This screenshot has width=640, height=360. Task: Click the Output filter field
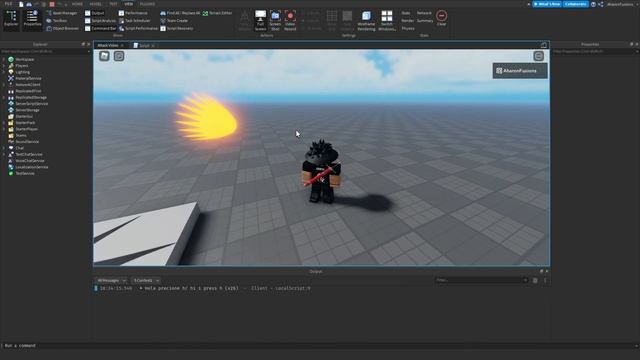pos(481,280)
